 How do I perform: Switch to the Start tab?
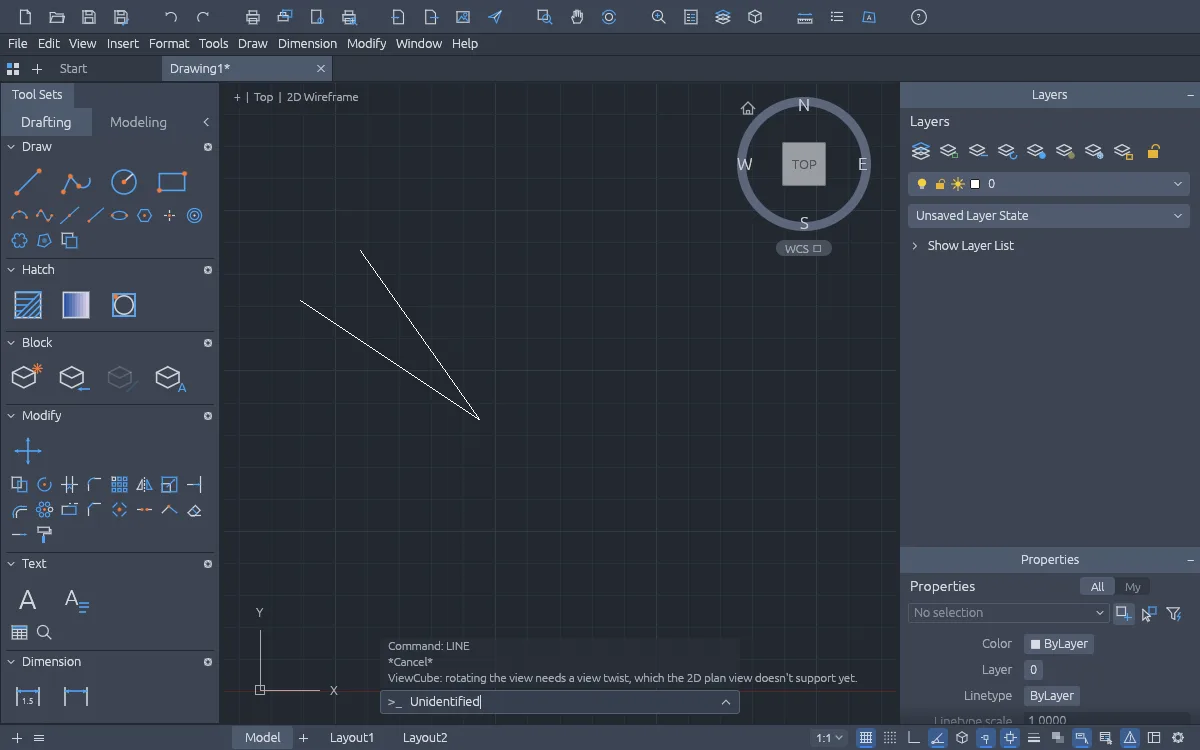tap(73, 69)
